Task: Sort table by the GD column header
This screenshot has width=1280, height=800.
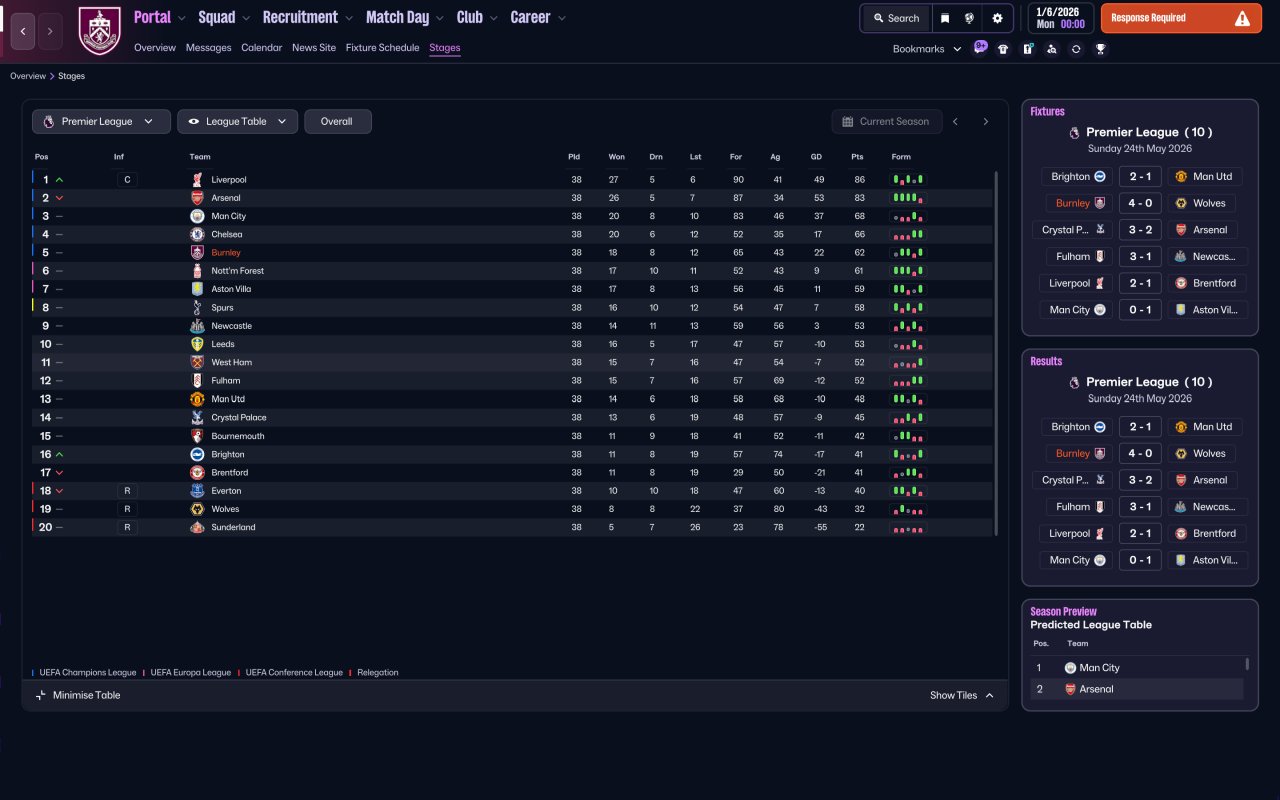Action: click(x=816, y=157)
